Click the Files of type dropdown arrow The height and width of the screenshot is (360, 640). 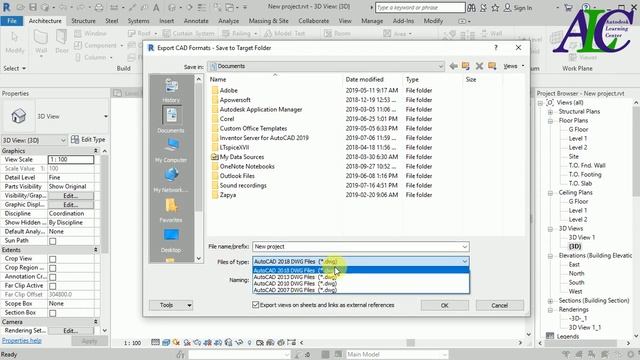tap(464, 261)
